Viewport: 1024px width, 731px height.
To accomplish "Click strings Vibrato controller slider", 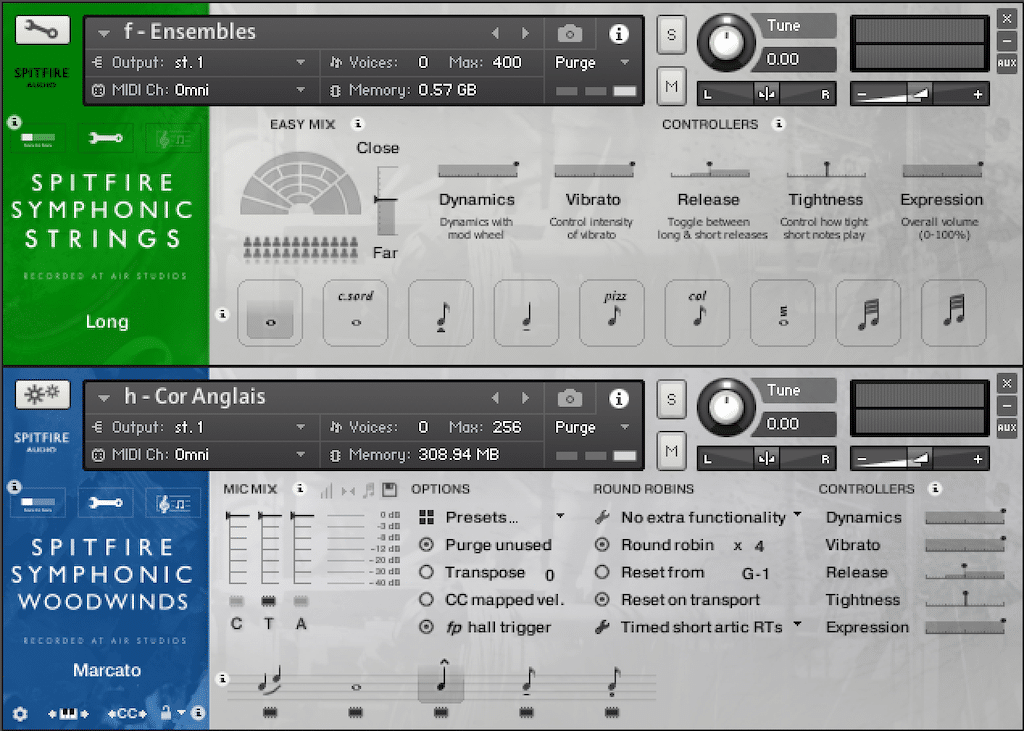I will (594, 171).
